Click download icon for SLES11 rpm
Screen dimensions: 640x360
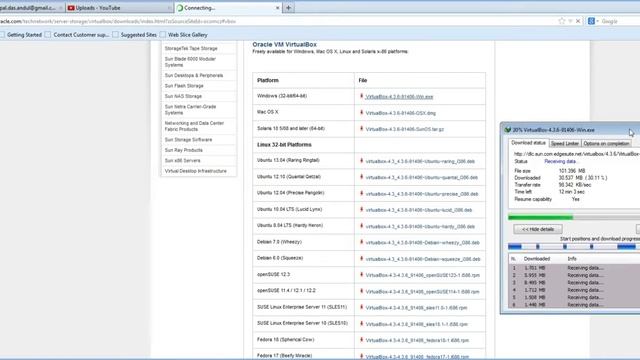point(361,307)
